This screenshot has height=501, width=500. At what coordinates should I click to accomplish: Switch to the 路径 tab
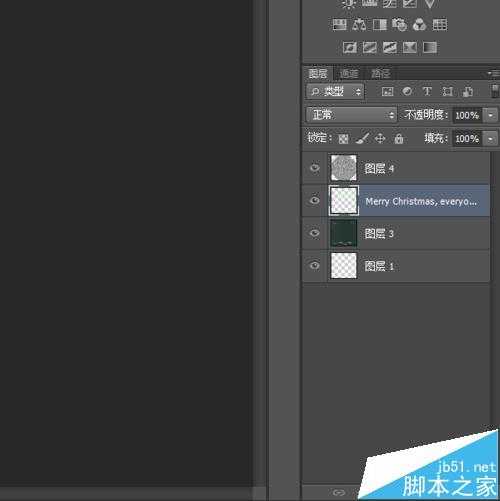[380, 73]
